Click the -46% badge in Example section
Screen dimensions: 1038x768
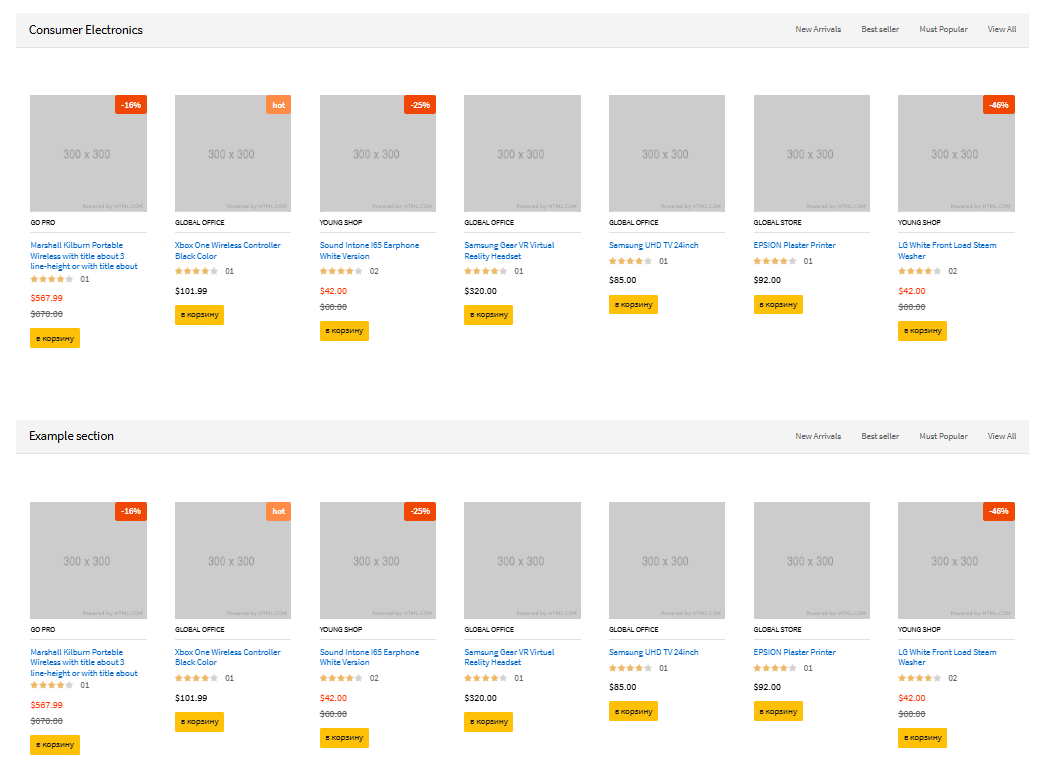tap(998, 511)
